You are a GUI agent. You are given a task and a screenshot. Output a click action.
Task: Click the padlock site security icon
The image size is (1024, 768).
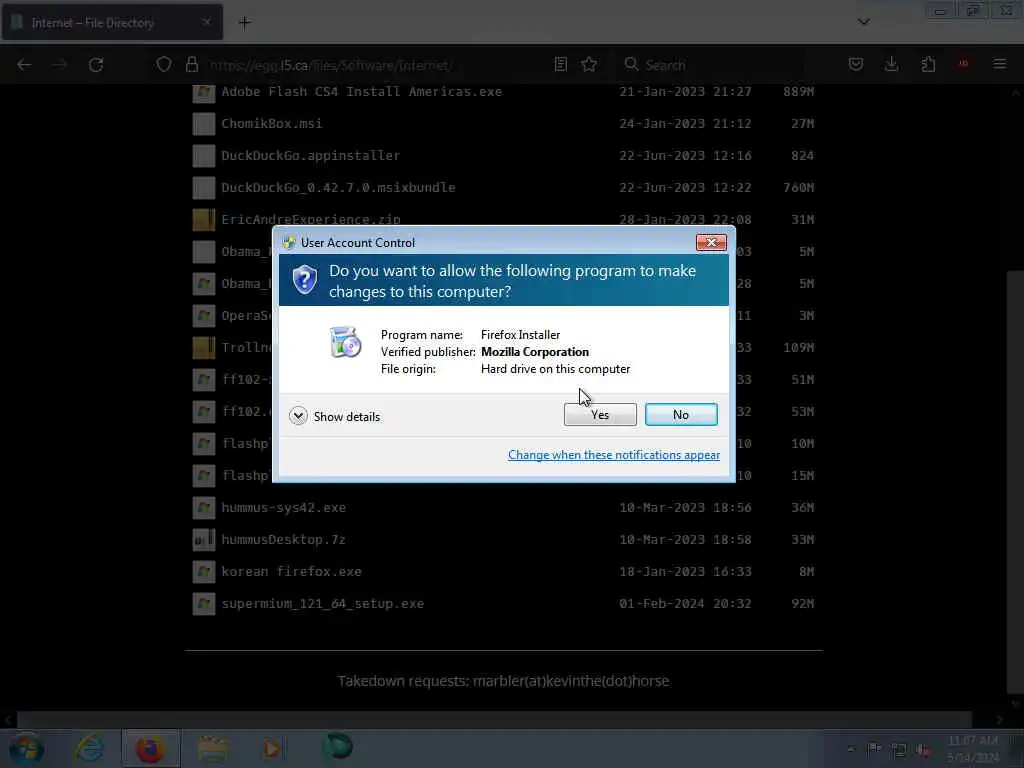click(191, 64)
